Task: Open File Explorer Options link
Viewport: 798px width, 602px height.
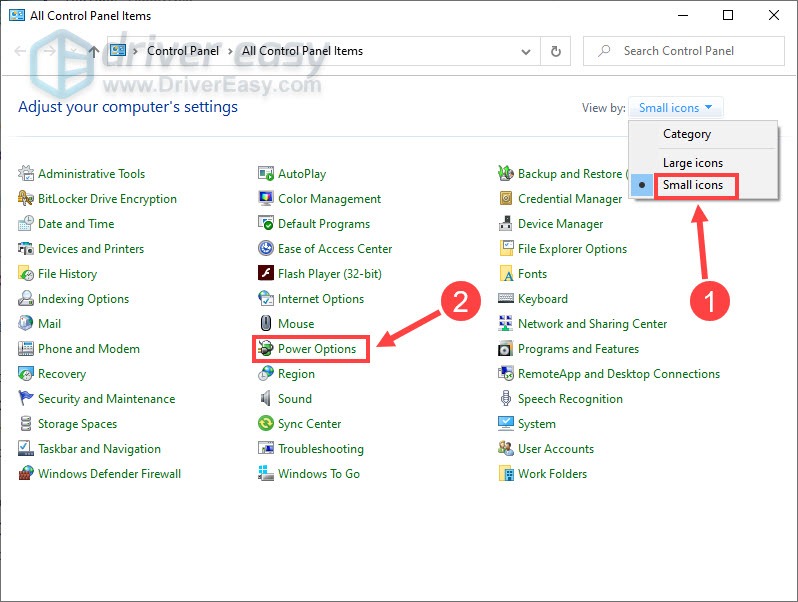Action: (x=572, y=249)
